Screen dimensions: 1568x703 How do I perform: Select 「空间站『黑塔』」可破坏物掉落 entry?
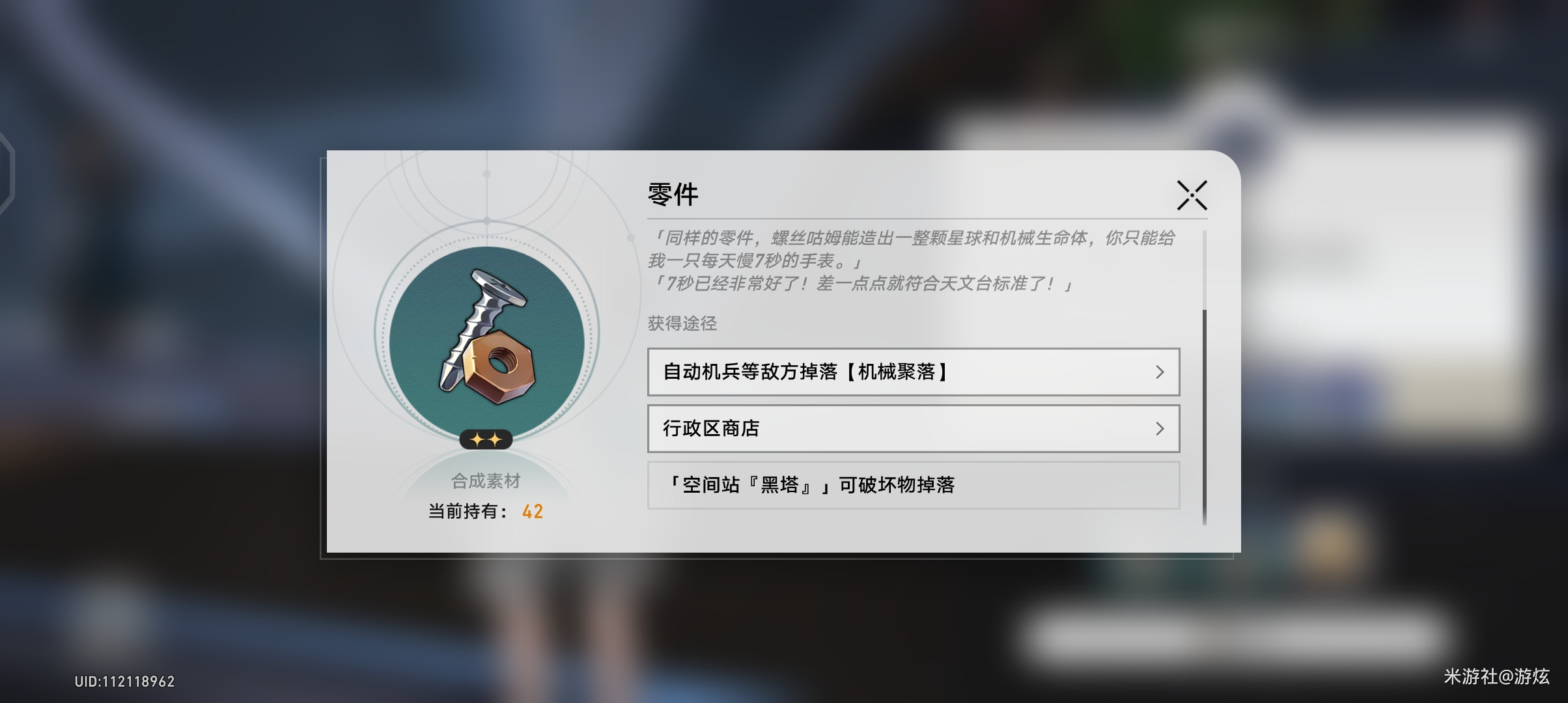point(913,485)
